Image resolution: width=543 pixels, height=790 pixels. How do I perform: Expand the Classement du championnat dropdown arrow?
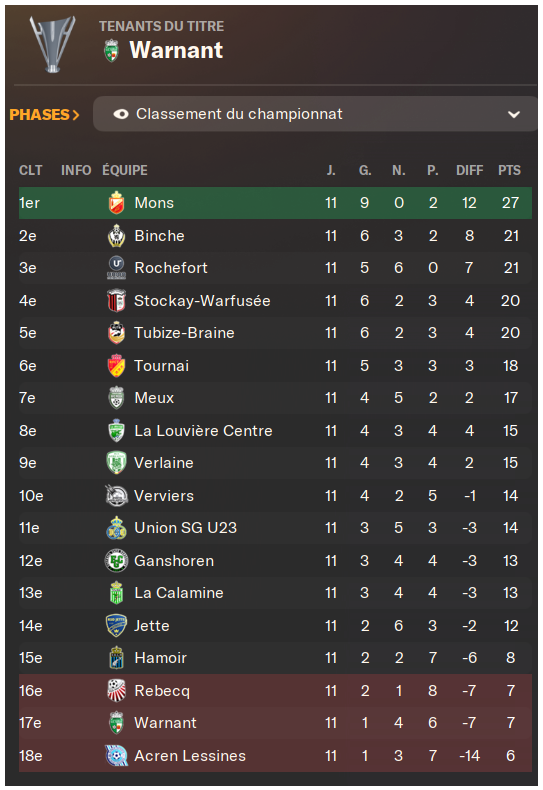coord(514,114)
